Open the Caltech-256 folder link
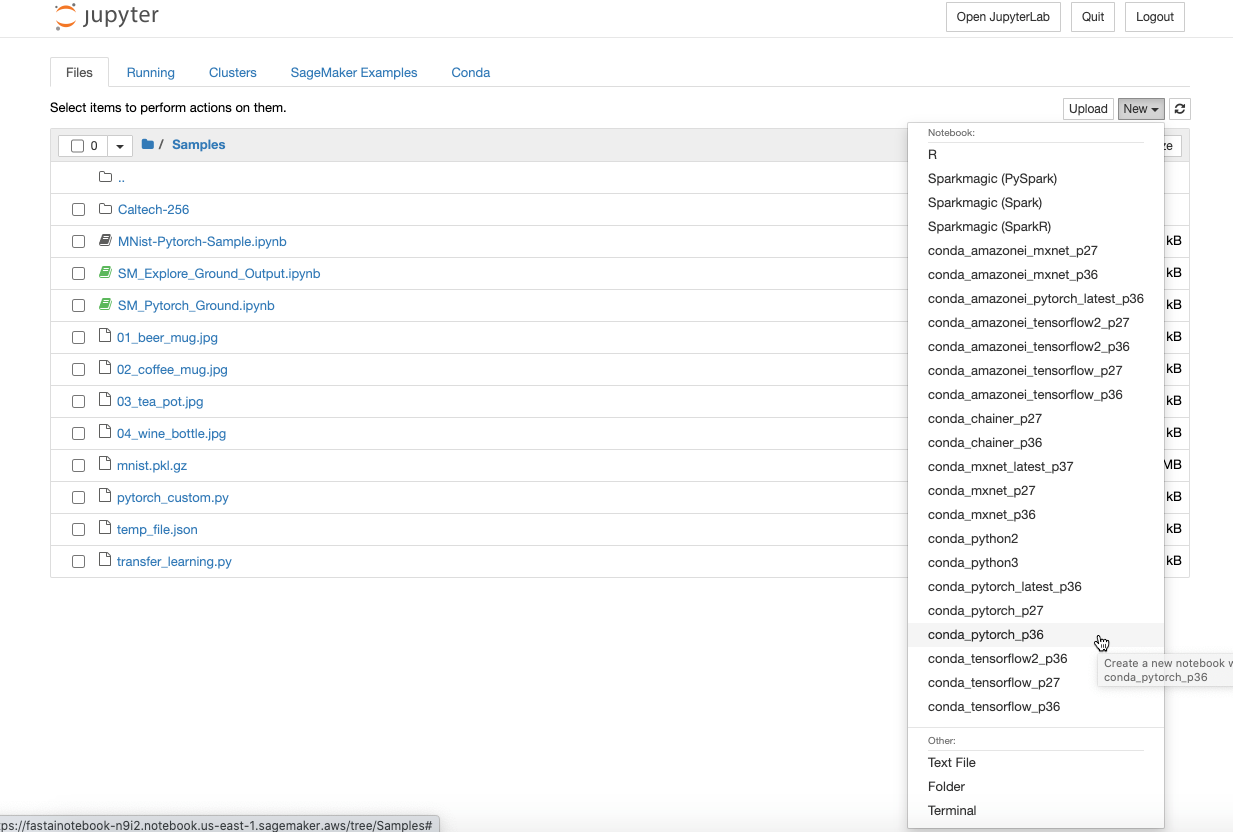The width and height of the screenshot is (1233, 832). coord(153,210)
